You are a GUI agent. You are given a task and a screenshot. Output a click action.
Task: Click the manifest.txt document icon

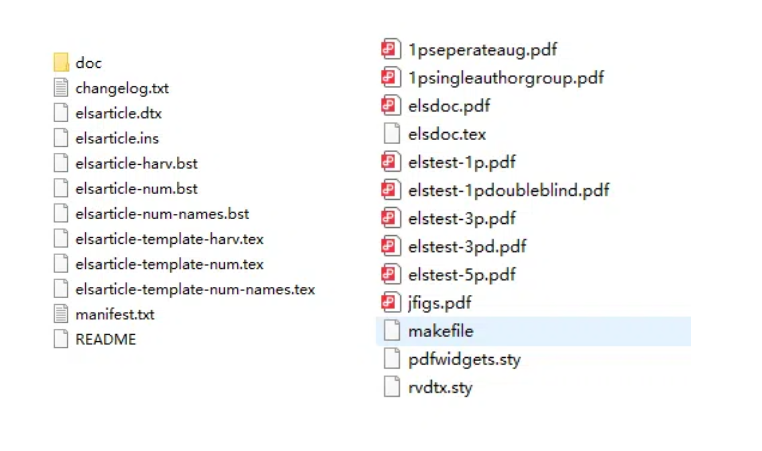61,314
